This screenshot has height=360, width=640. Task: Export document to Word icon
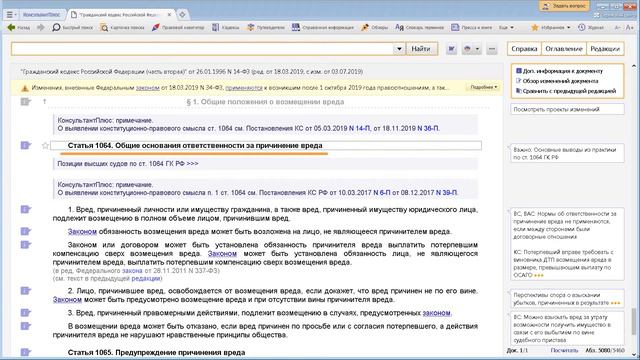451,49
